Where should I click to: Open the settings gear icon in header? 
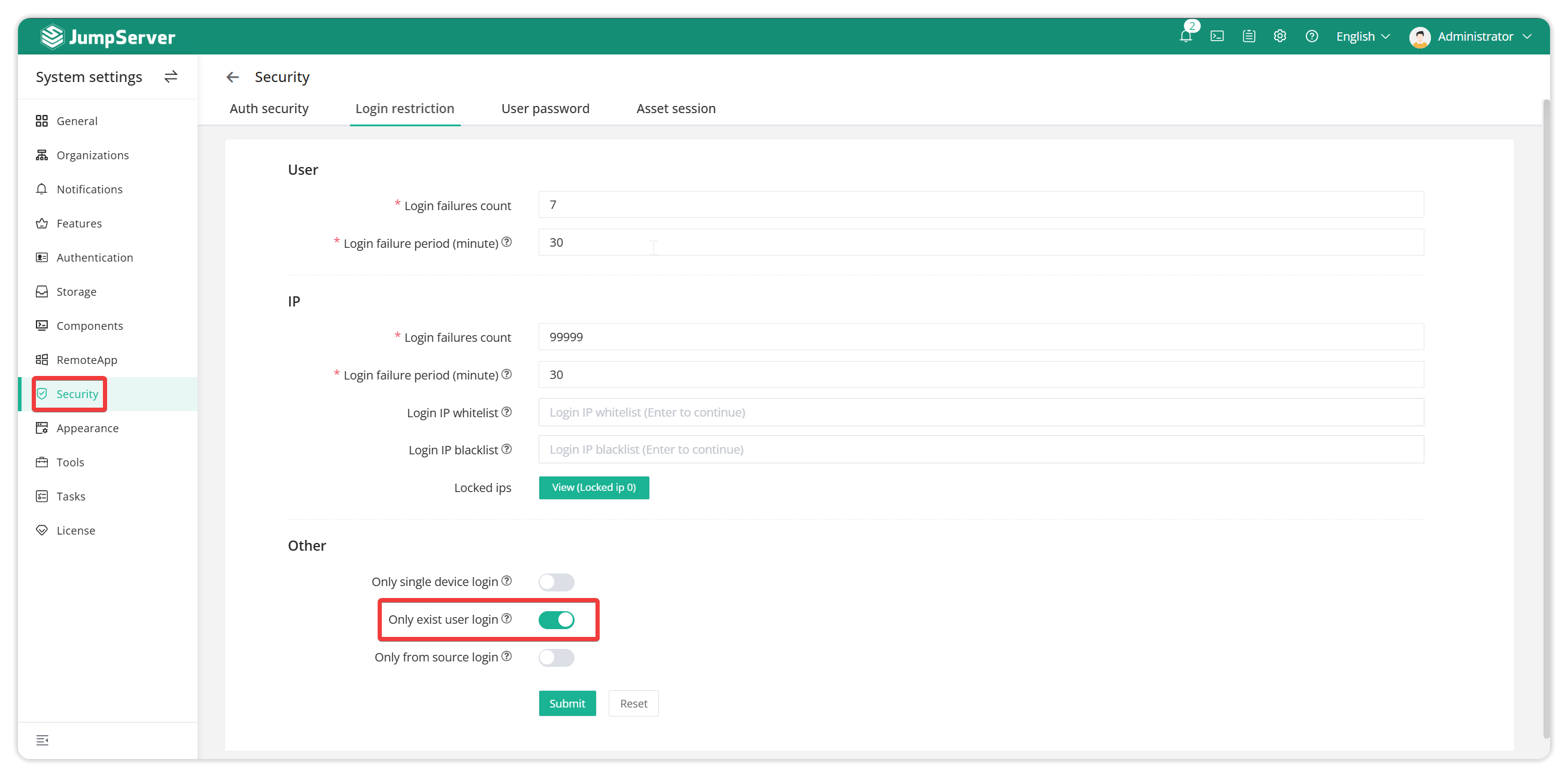[1280, 36]
